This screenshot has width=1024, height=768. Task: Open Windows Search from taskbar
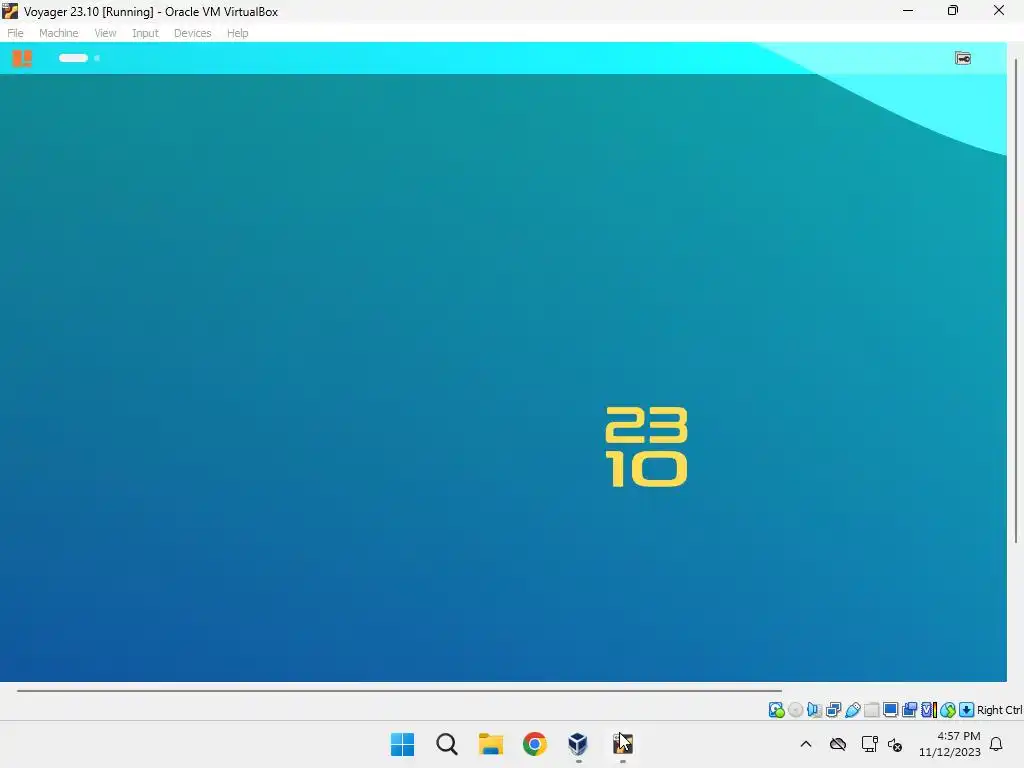[x=447, y=744]
